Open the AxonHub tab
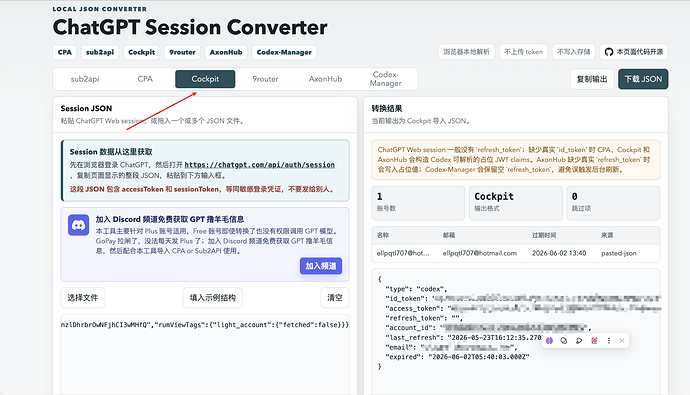This screenshot has height=395, width=690. (325, 79)
